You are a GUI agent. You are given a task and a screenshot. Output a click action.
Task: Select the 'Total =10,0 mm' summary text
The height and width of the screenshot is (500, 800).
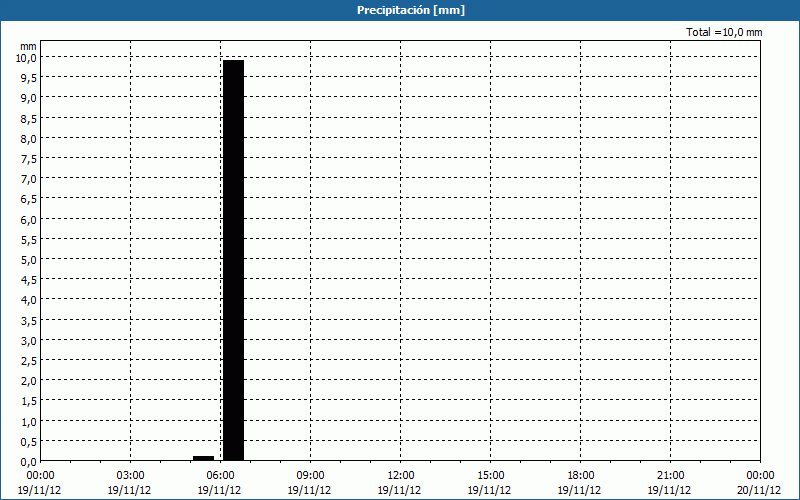point(724,32)
